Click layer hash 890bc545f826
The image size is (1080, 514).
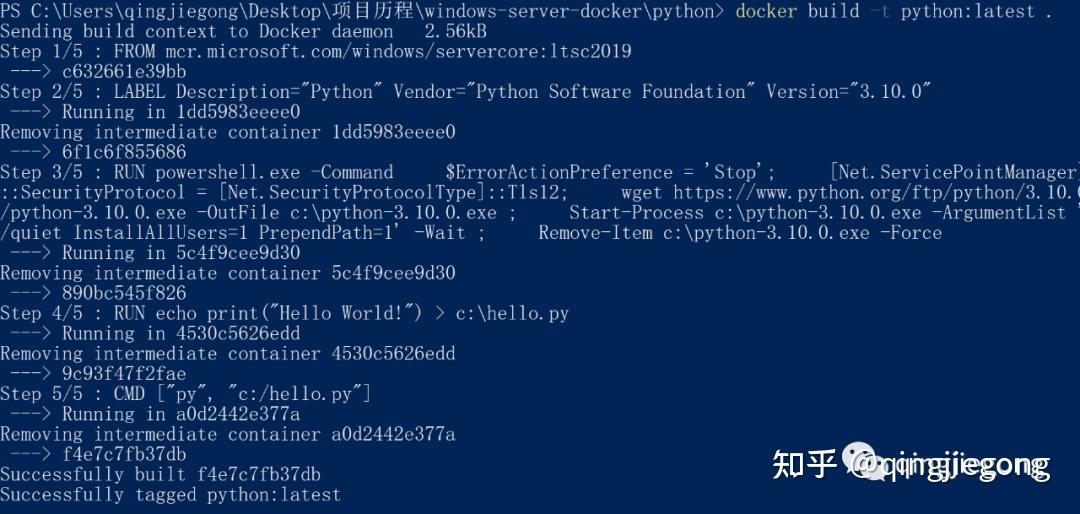[124, 293]
